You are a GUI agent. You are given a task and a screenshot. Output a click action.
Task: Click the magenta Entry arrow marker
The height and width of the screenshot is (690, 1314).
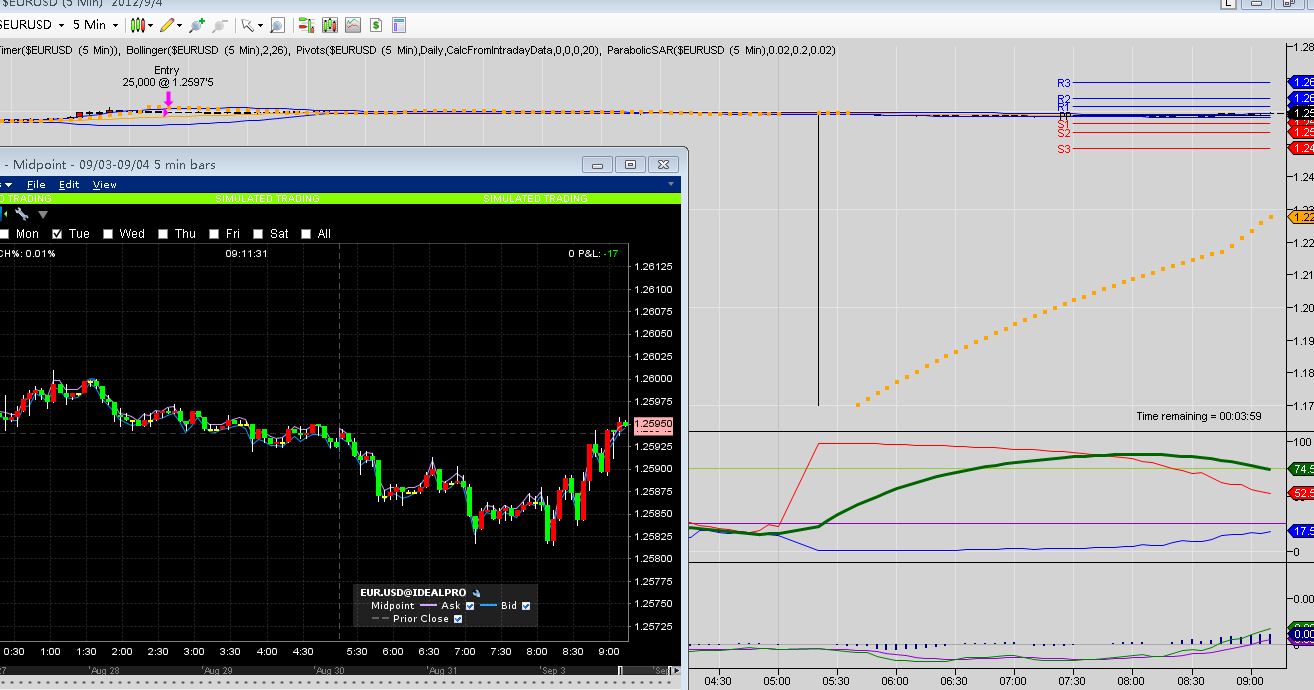168,100
